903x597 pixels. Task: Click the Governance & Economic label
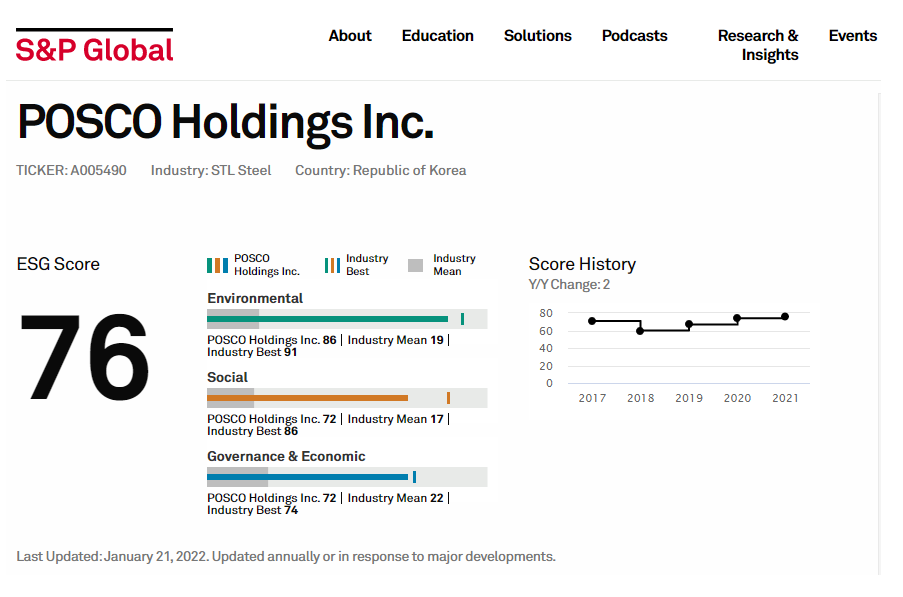point(286,456)
